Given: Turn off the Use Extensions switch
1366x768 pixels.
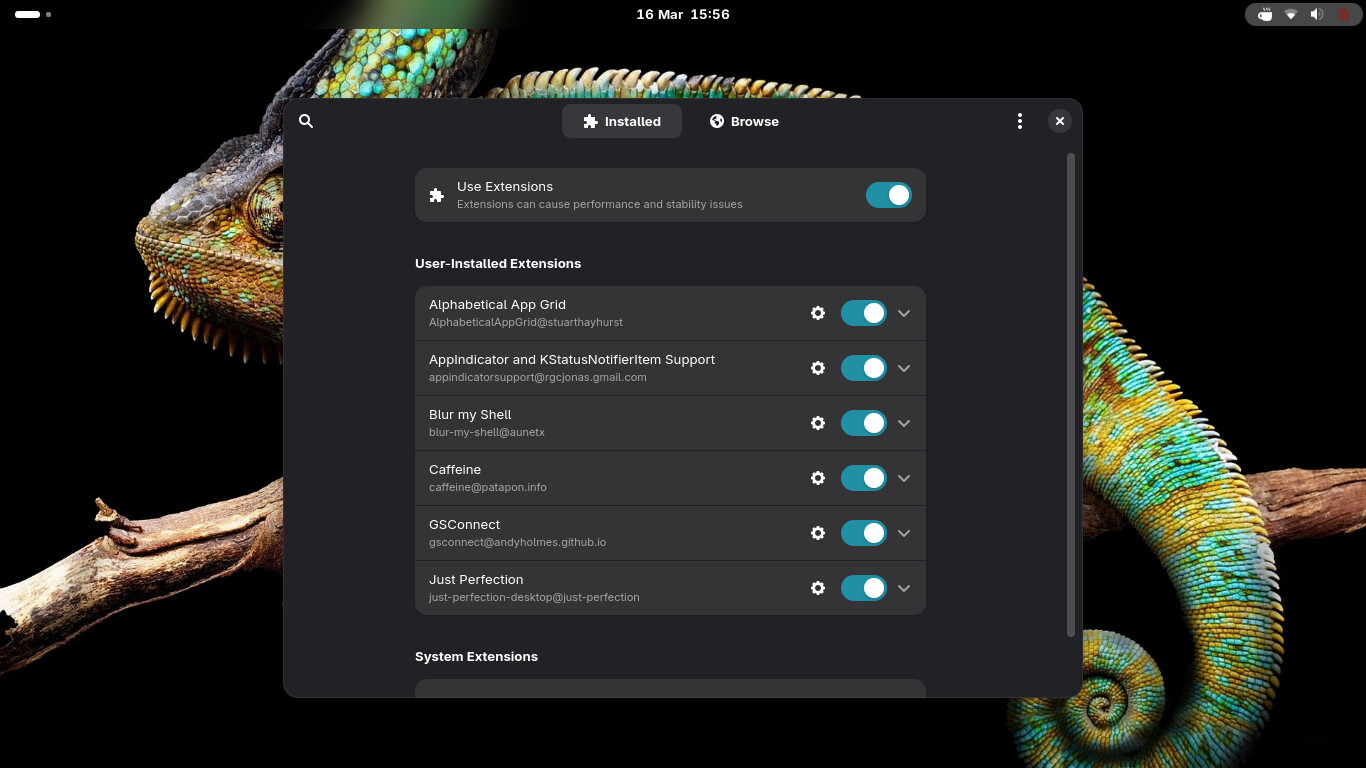Looking at the screenshot, I should tap(888, 195).
